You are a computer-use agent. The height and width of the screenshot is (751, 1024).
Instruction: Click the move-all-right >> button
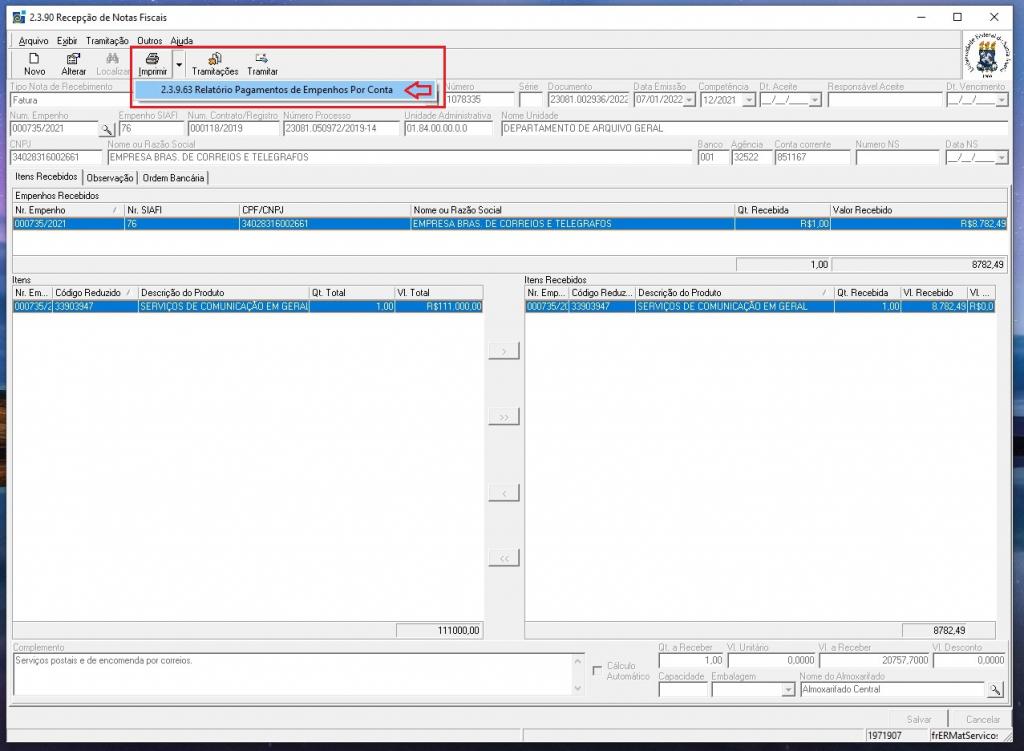click(503, 416)
